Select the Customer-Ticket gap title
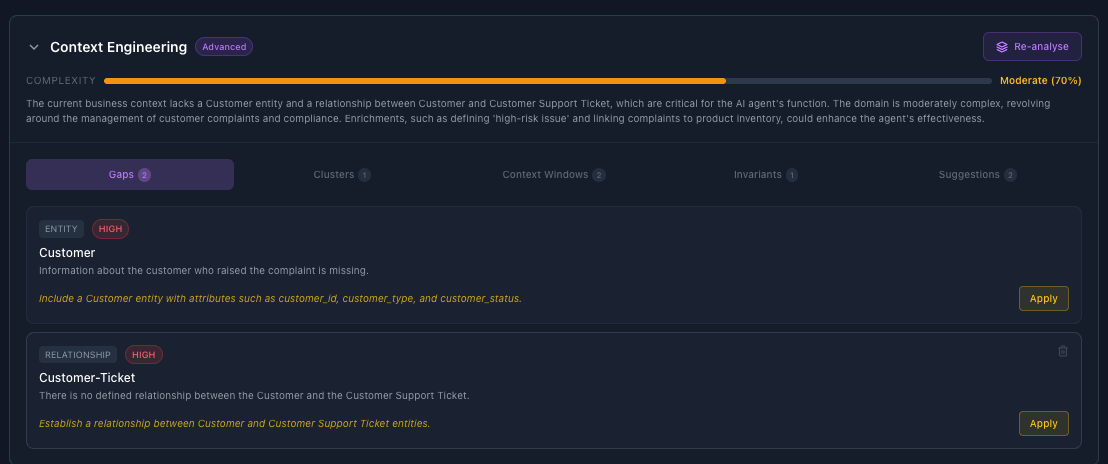 click(x=87, y=378)
